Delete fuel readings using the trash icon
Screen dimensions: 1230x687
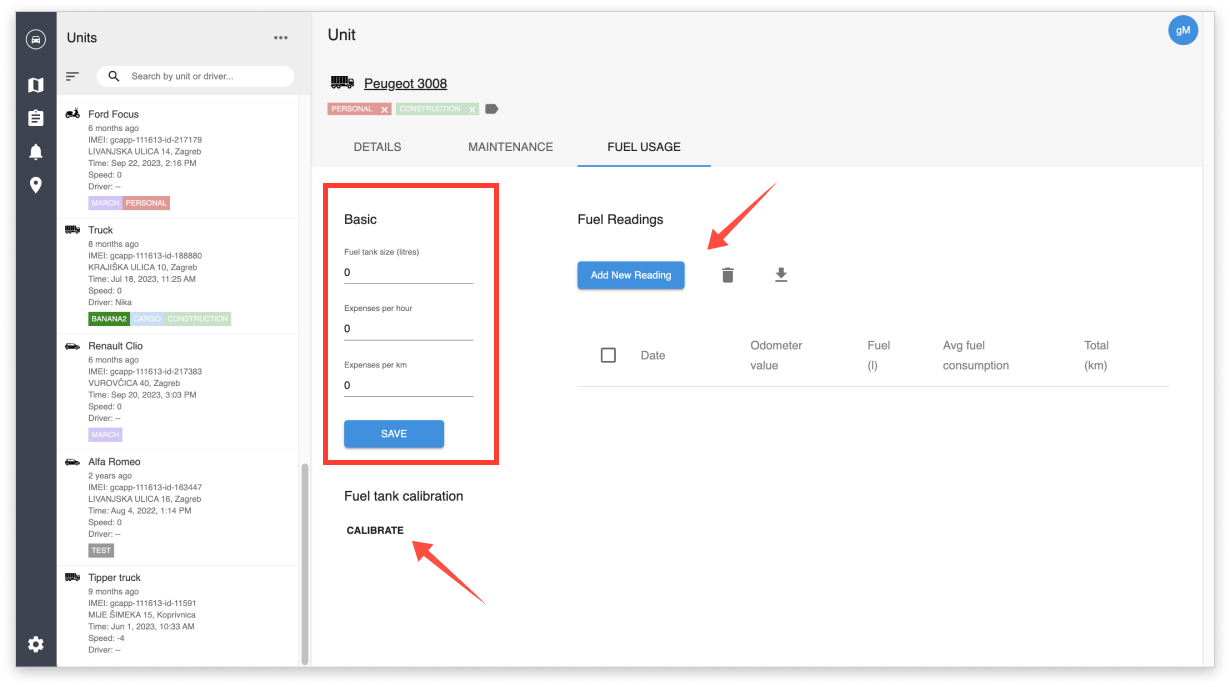(x=727, y=274)
